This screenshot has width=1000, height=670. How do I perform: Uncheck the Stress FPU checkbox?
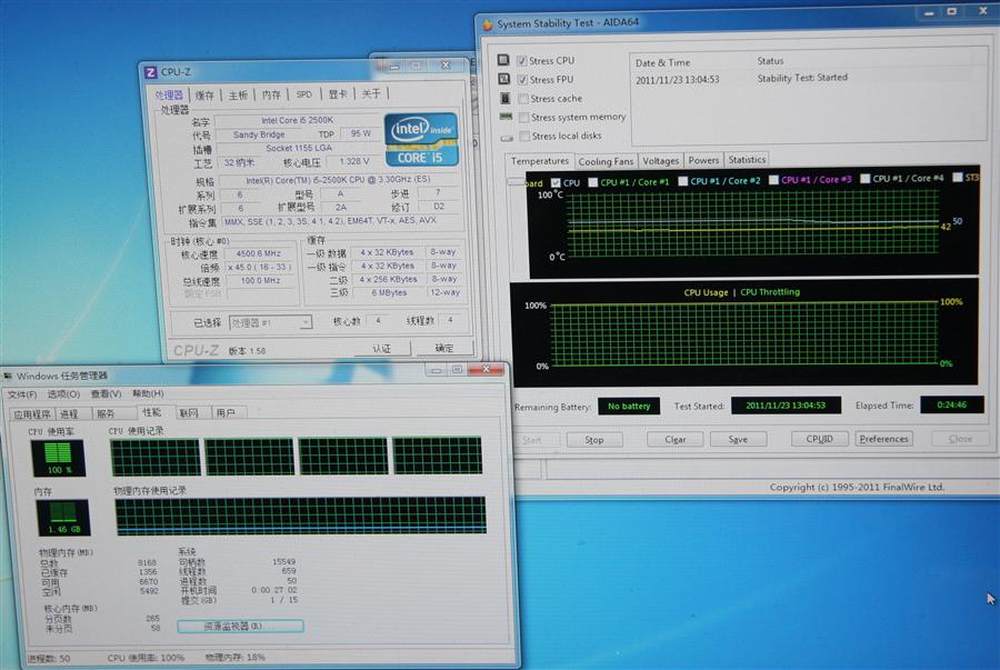click(523, 80)
